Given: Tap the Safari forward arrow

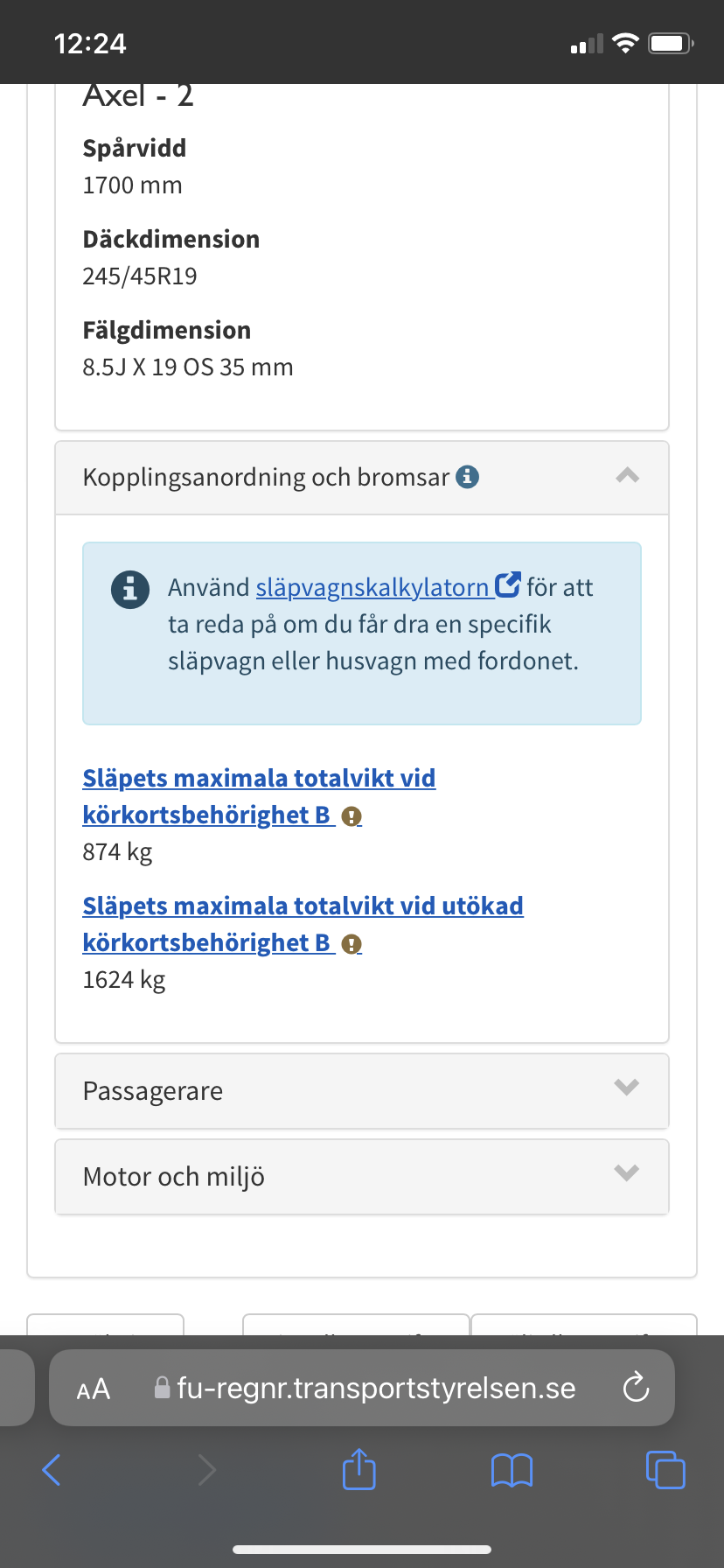Looking at the screenshot, I should pos(206,1470).
